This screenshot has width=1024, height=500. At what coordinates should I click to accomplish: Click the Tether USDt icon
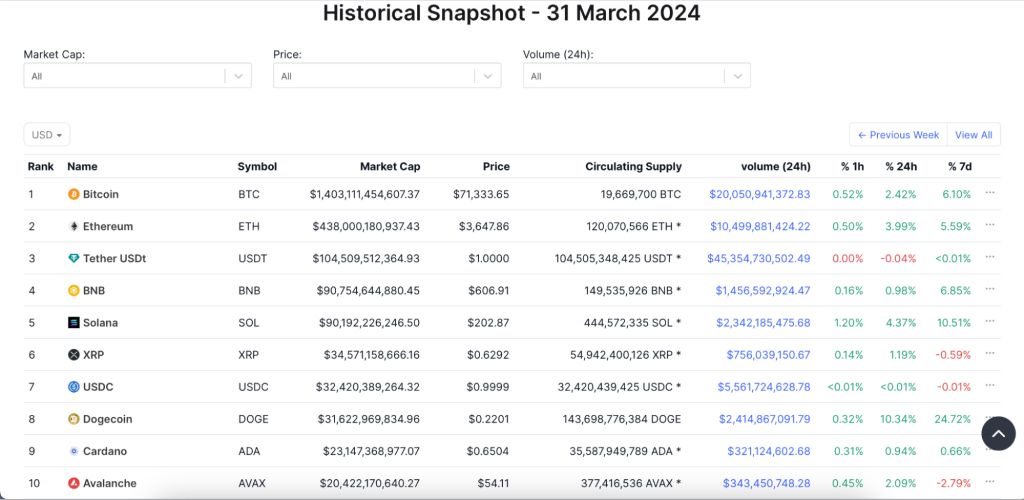point(73,259)
